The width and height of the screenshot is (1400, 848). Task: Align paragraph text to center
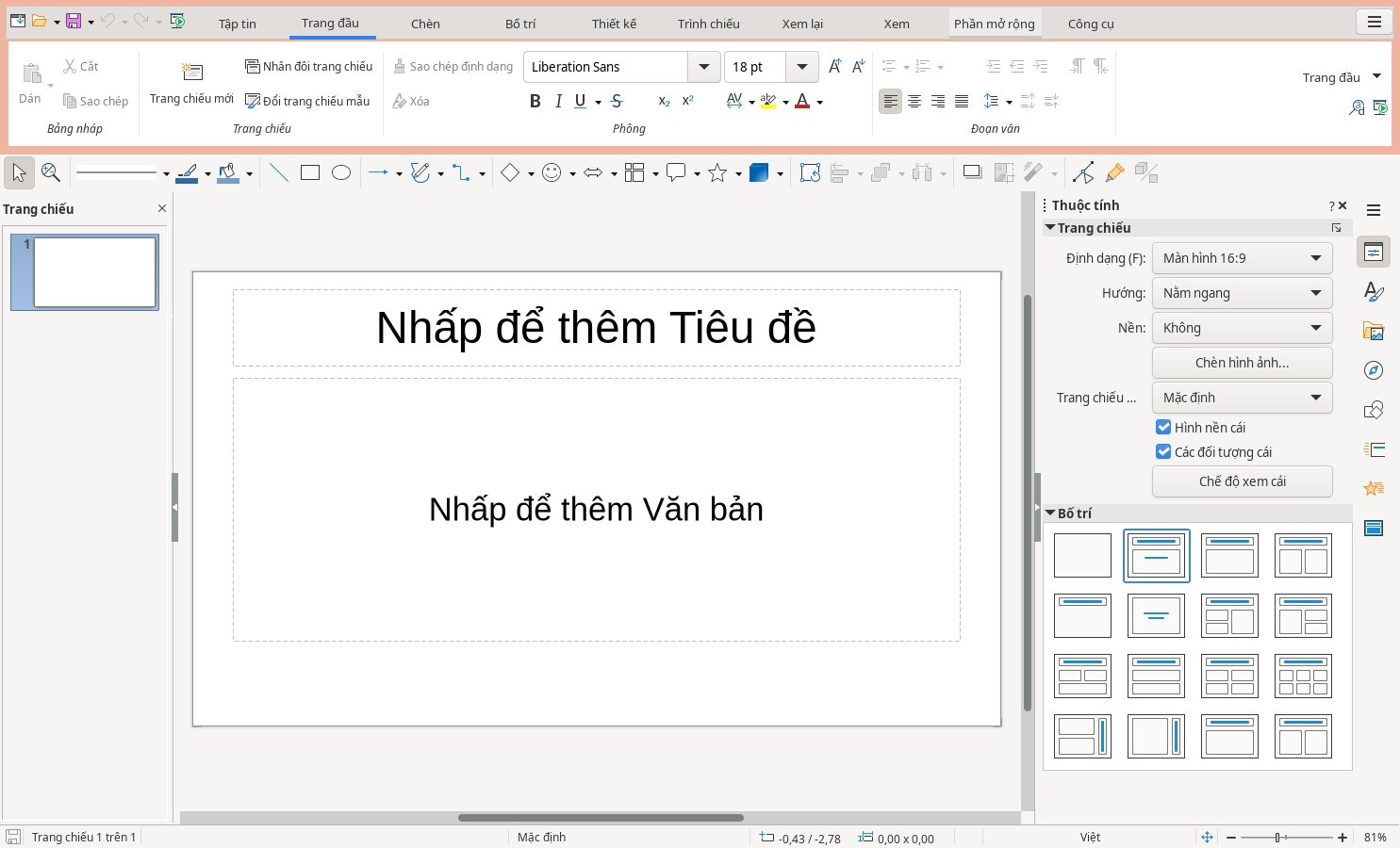pyautogui.click(x=914, y=101)
